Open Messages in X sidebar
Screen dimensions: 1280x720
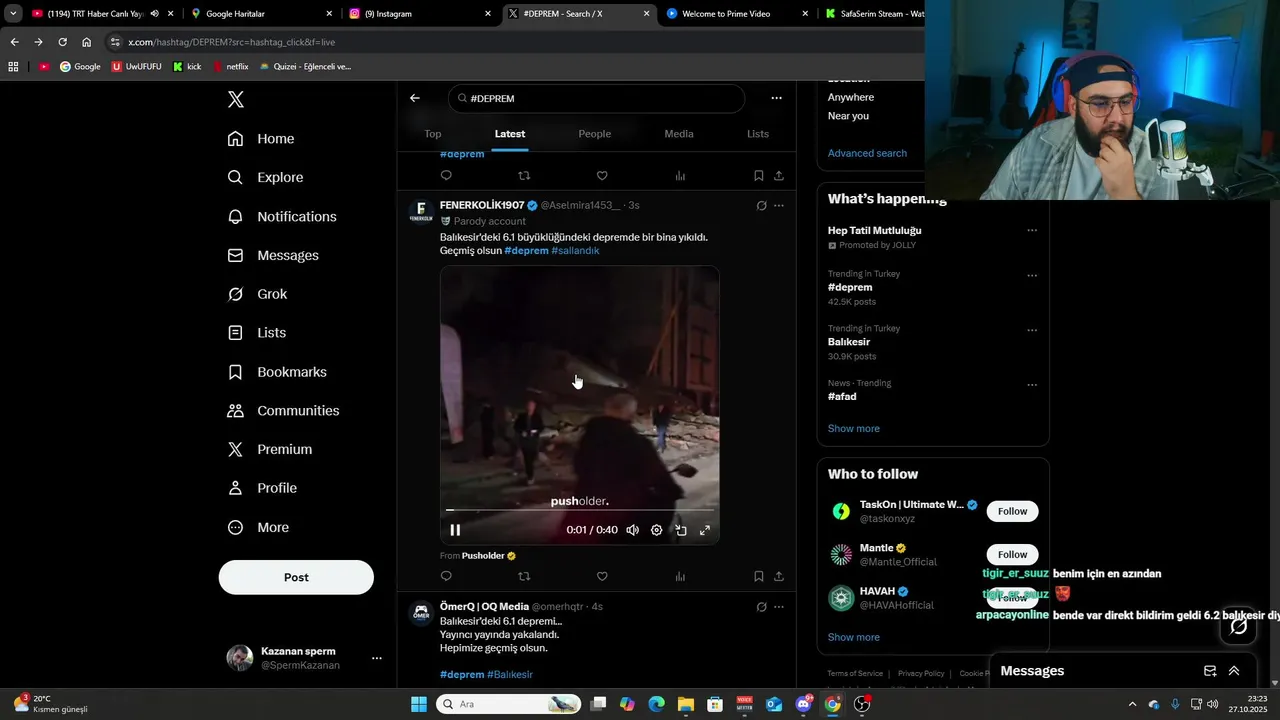pos(273,255)
